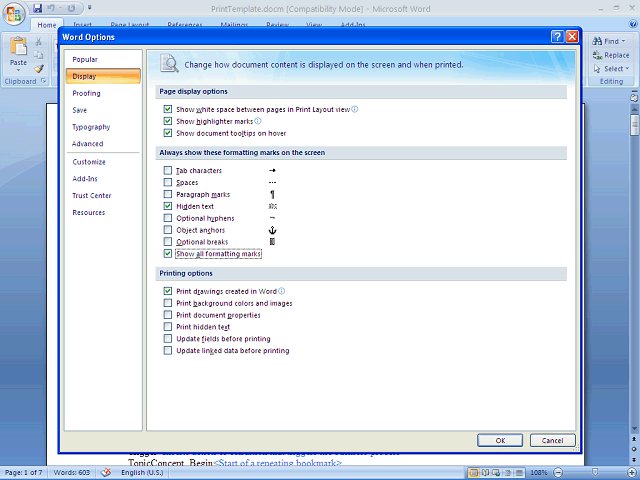Image resolution: width=640 pixels, height=480 pixels.
Task: Click the Undo icon in Quick Access Toolbar
Action: click(x=51, y=8)
